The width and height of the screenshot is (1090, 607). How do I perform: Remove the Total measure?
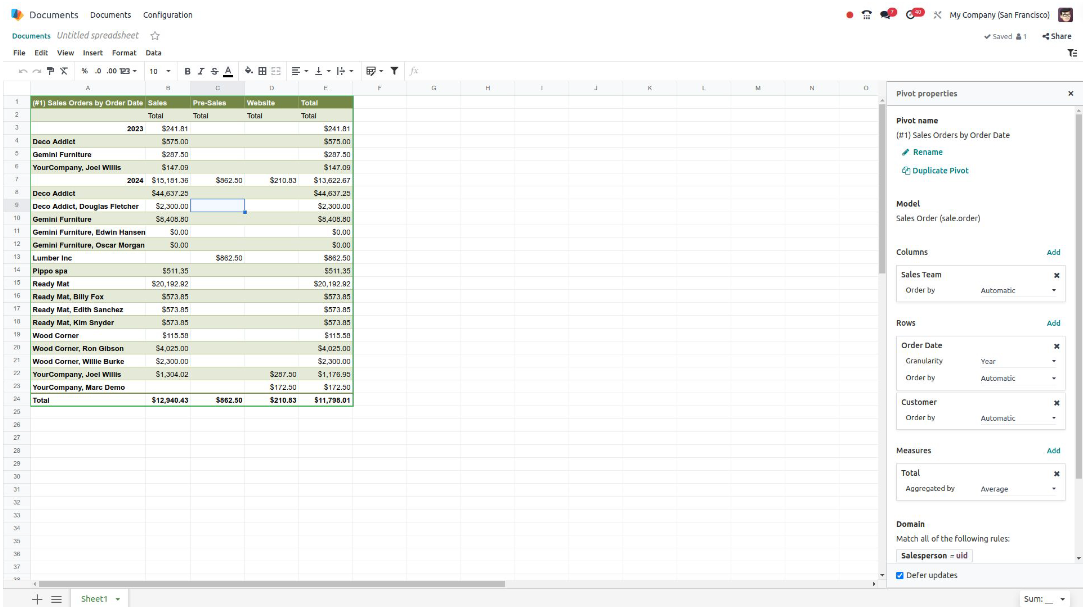click(x=1057, y=474)
